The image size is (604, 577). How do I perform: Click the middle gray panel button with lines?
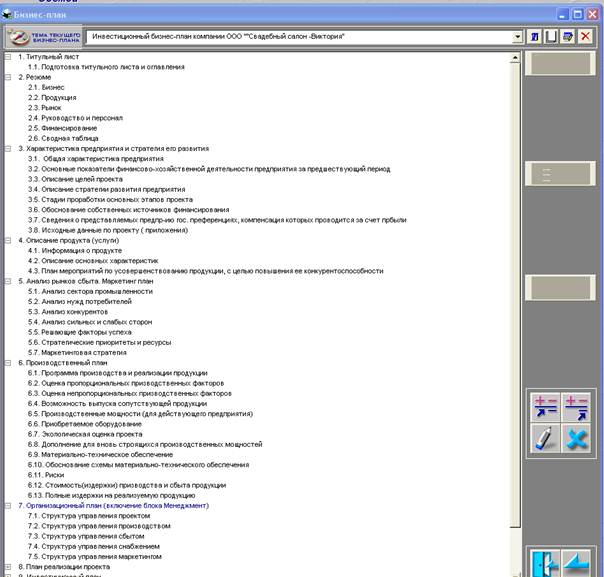[560, 174]
